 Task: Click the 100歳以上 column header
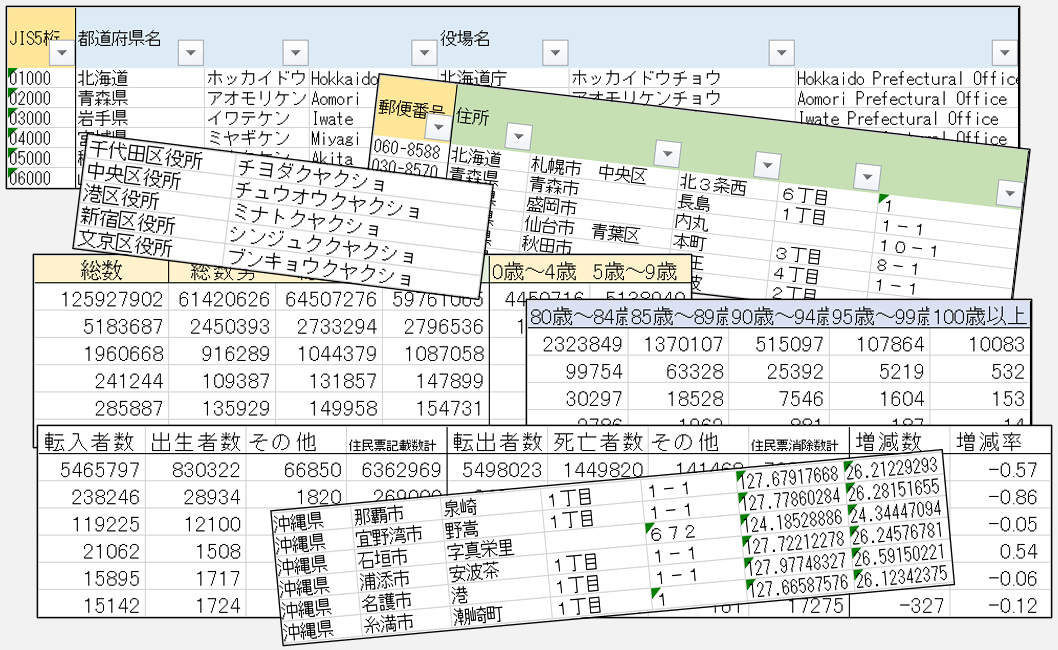(x=978, y=316)
